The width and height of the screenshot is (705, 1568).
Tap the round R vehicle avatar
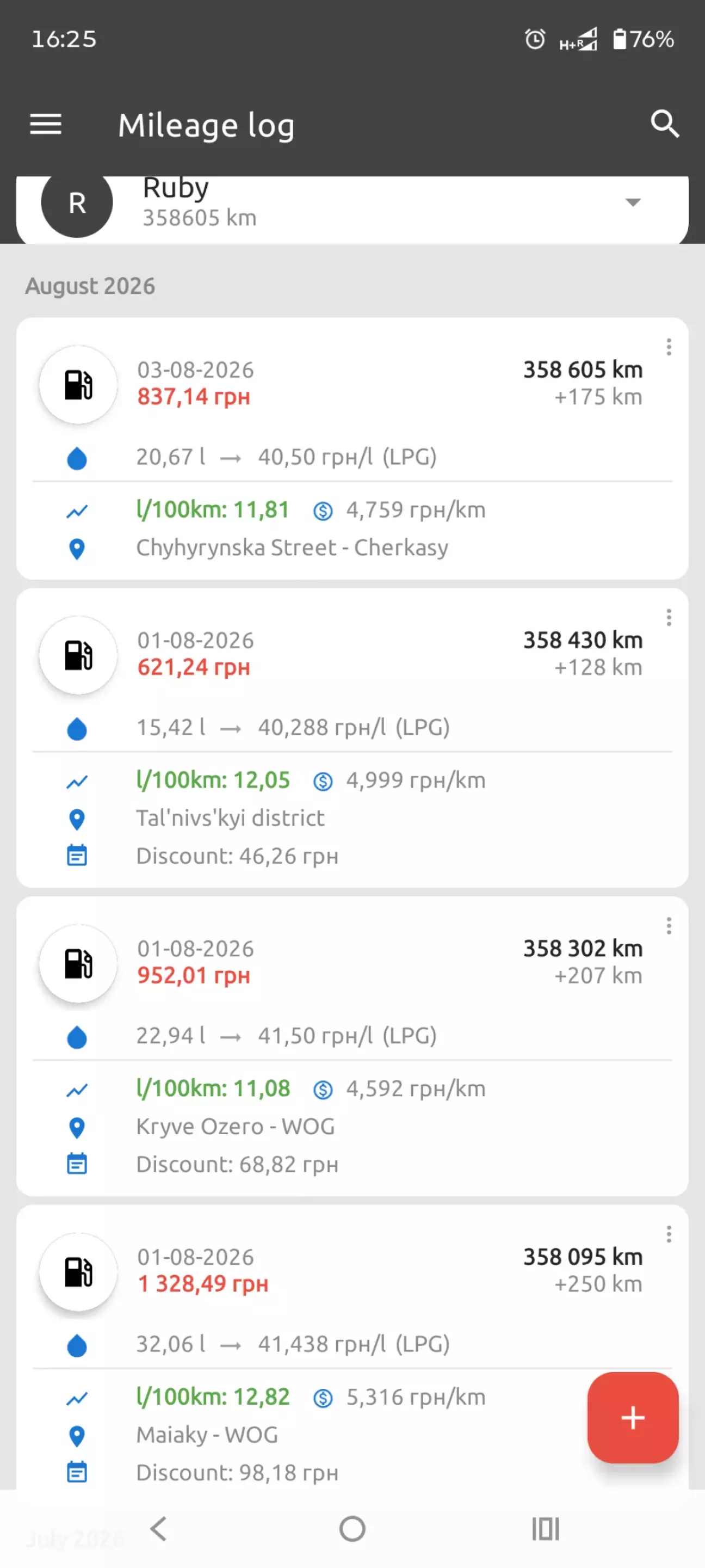click(x=77, y=202)
